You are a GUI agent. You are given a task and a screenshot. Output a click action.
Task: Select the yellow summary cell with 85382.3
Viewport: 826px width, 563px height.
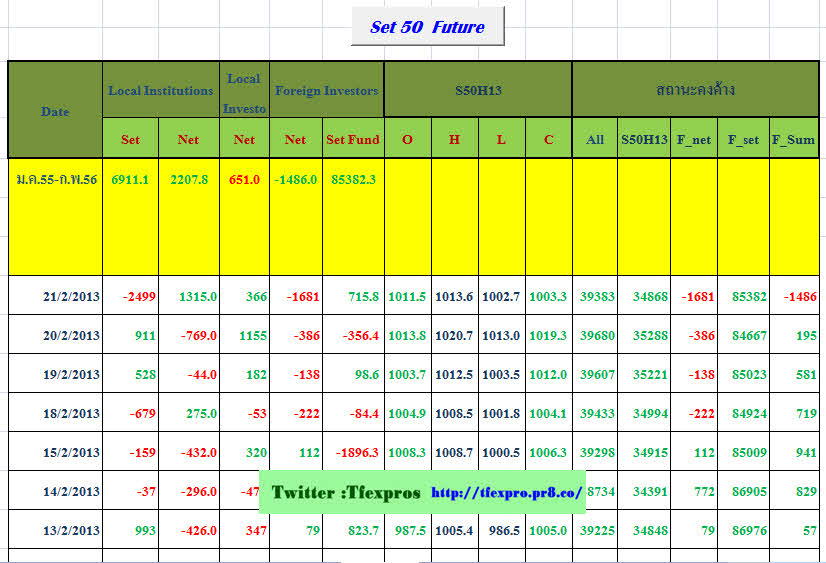tap(352, 180)
